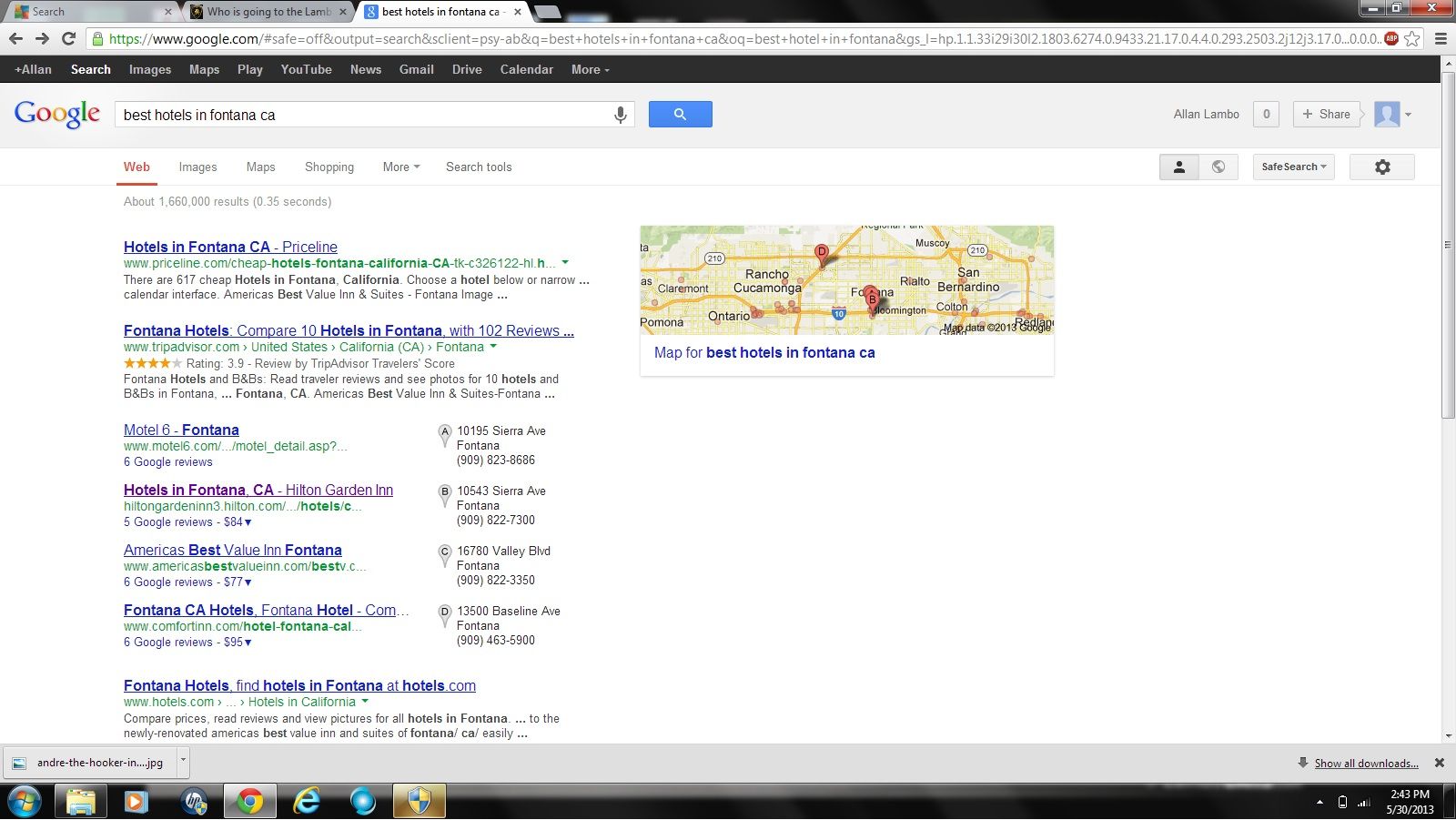Screen dimensions: 1456x820
Task: Bookmark this page with the star icon
Action: coord(1412,38)
